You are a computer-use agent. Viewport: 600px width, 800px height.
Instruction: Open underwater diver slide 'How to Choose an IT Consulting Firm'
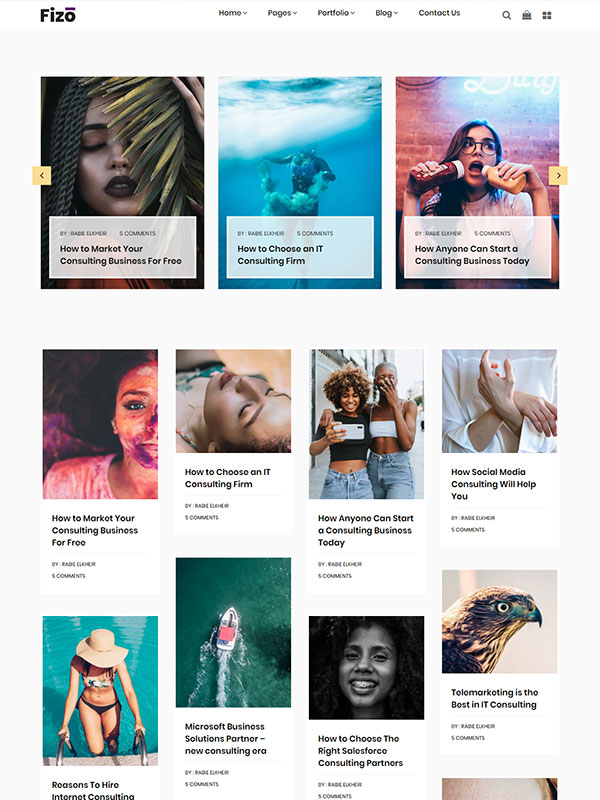click(x=300, y=183)
